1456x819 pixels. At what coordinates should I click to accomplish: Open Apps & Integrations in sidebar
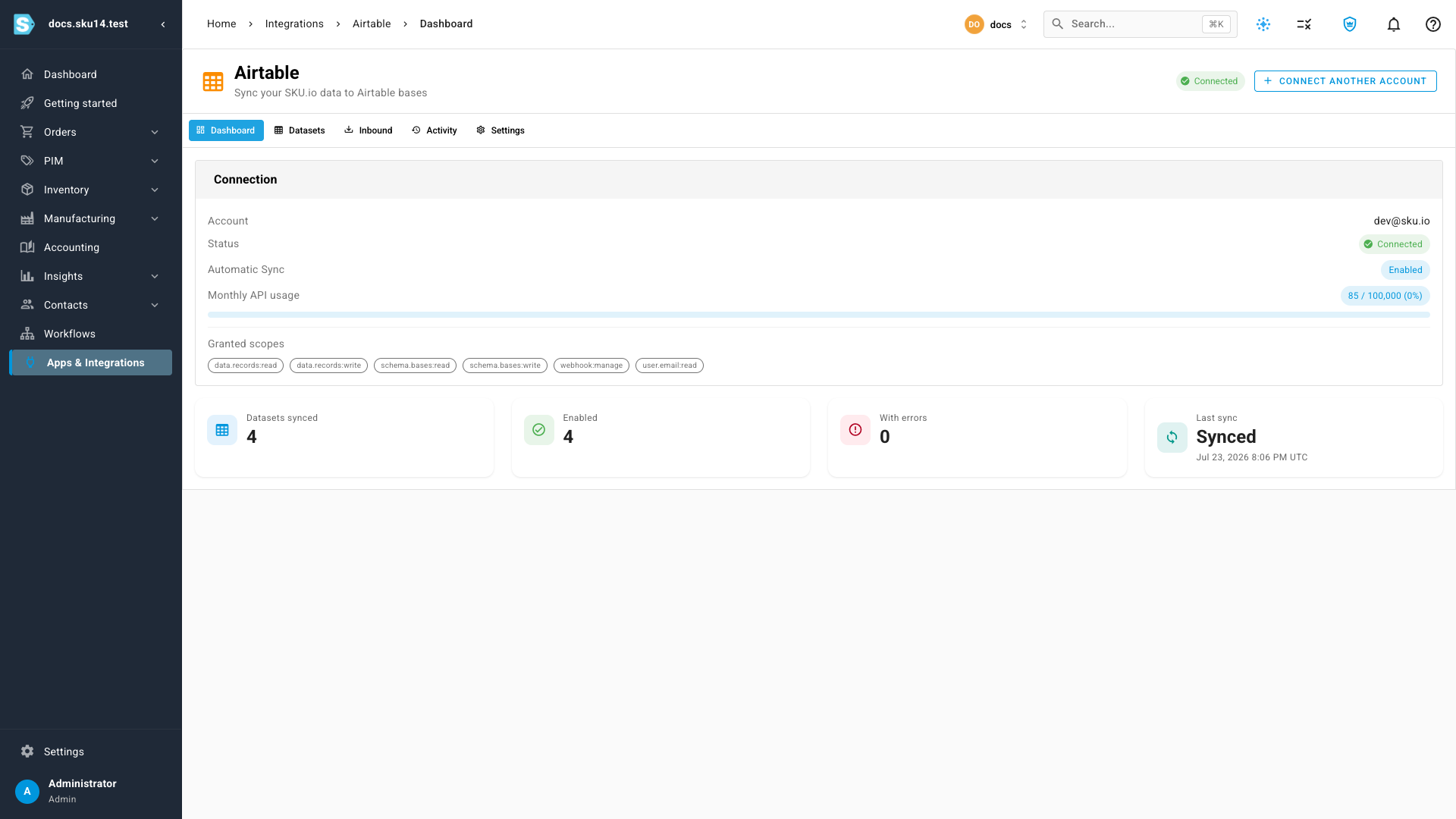pyautogui.click(x=91, y=362)
